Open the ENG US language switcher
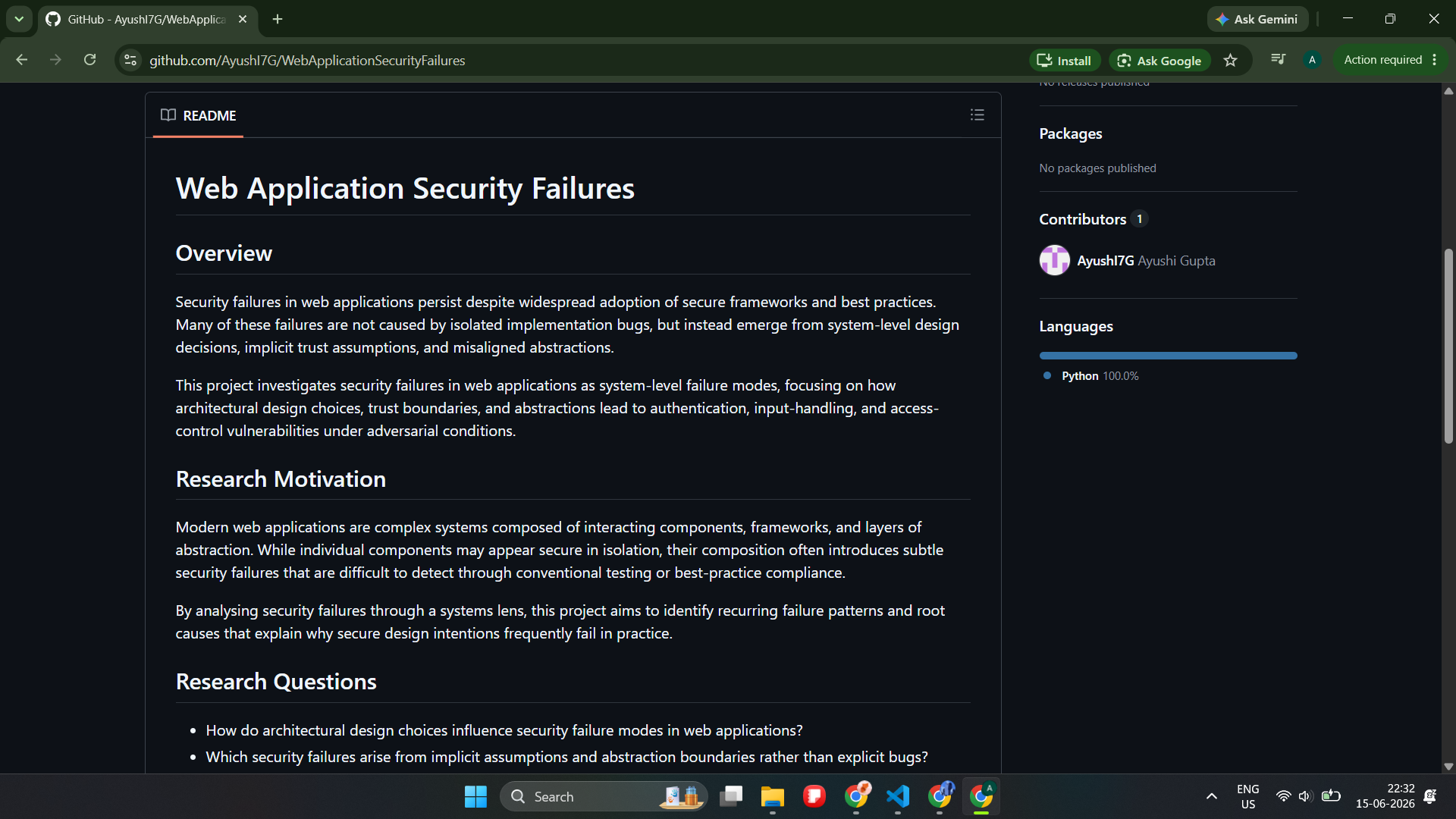The image size is (1456, 819). click(x=1247, y=796)
